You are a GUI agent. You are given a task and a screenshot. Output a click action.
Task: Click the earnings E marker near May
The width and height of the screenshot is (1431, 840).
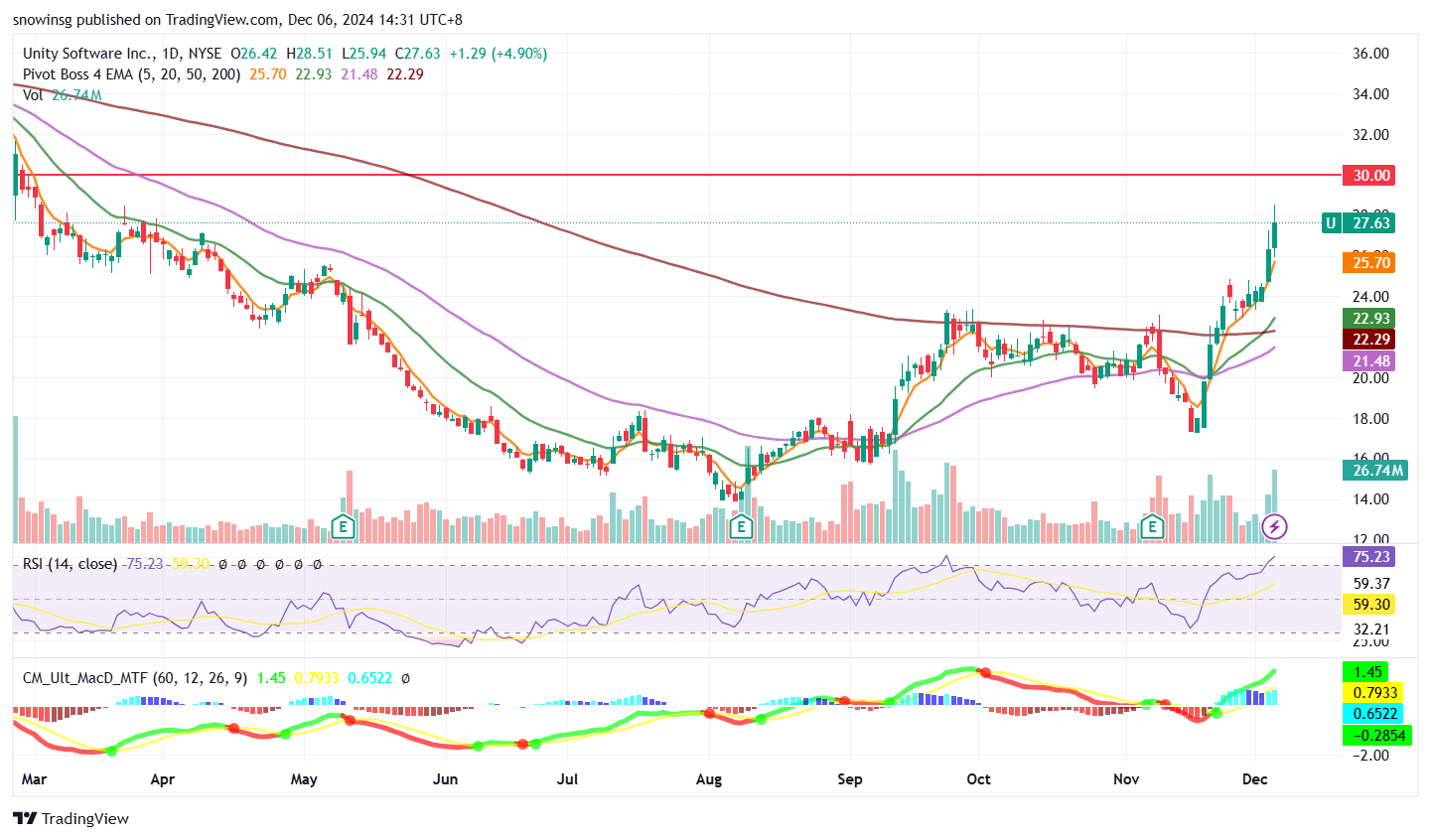tap(343, 526)
